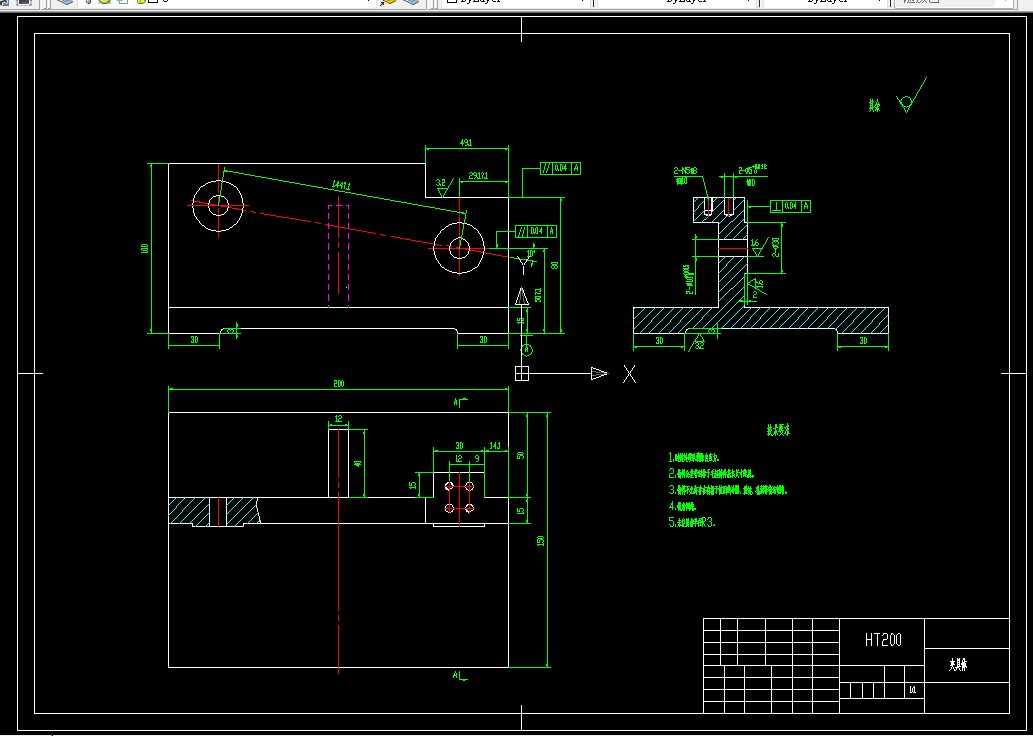Select parallelism 0.04 A frame above the 80 dimension

[560, 168]
